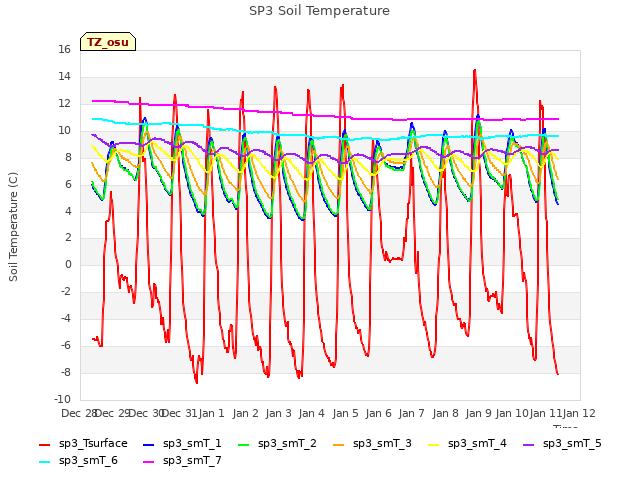
Task: Click magenta swatch beside sp3_smT_7
Action: point(149,462)
